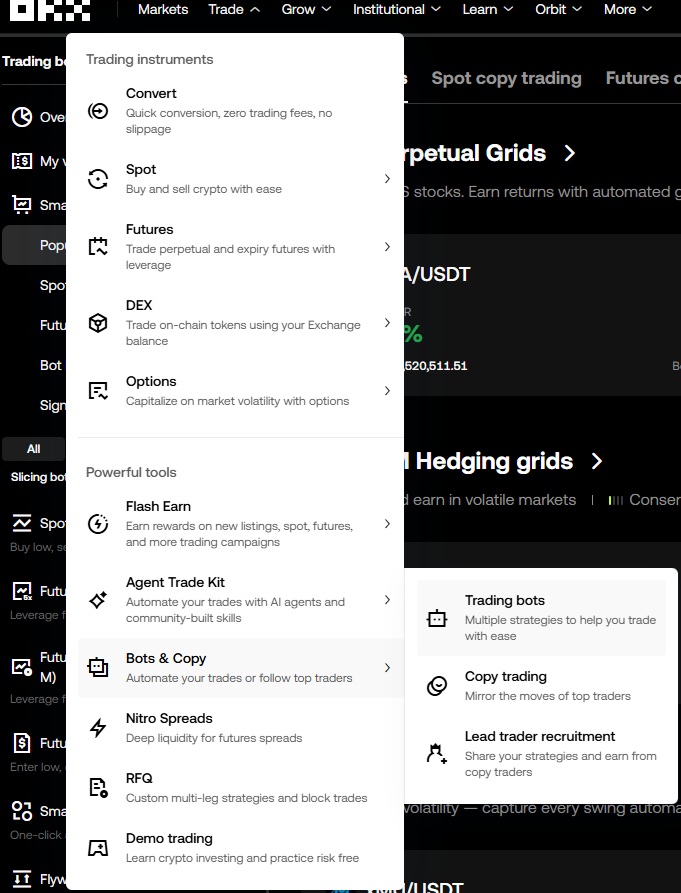The height and width of the screenshot is (893, 681).
Task: Select Pop item in trading sidebar
Action: 35,245
